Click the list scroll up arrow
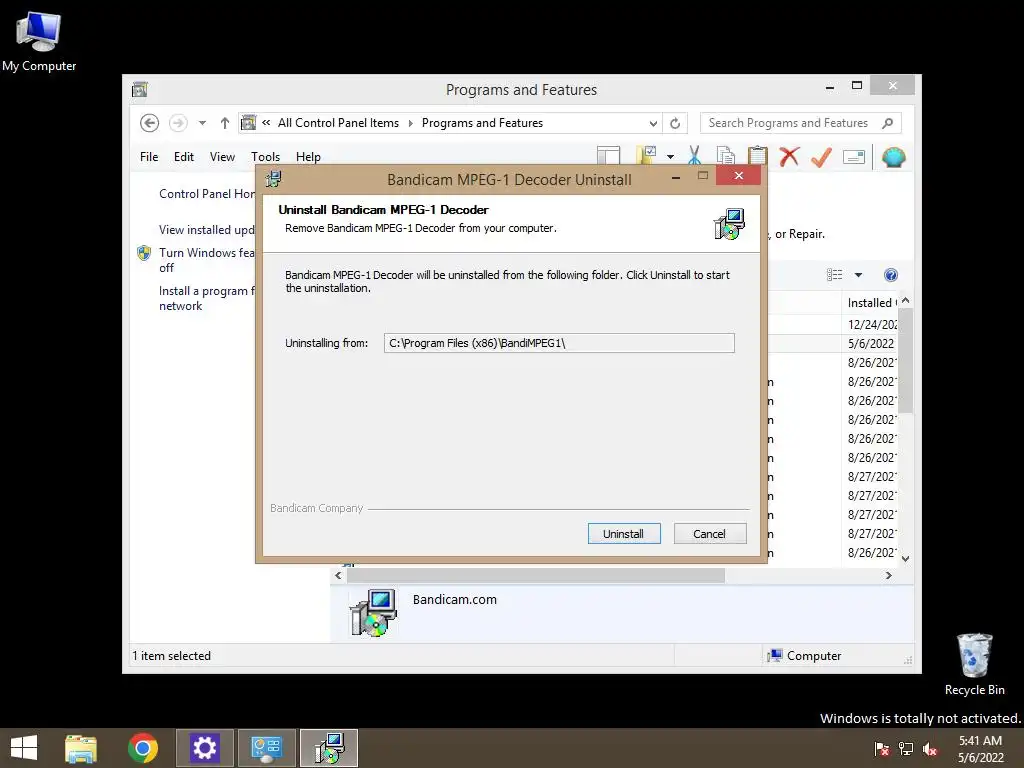 (x=905, y=301)
